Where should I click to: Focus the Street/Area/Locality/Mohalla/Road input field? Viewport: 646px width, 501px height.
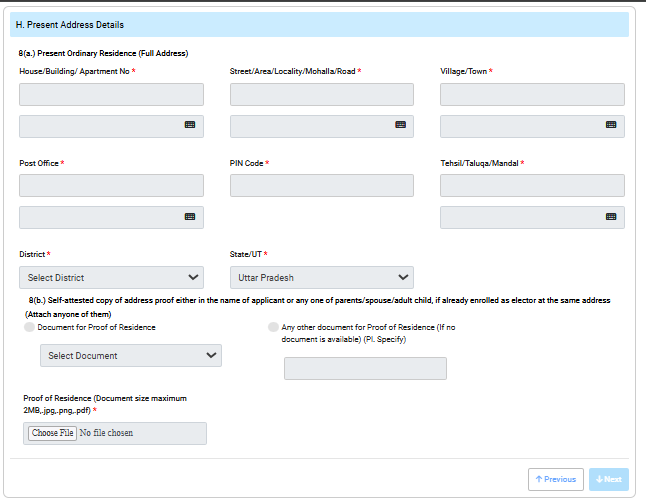click(x=321, y=94)
